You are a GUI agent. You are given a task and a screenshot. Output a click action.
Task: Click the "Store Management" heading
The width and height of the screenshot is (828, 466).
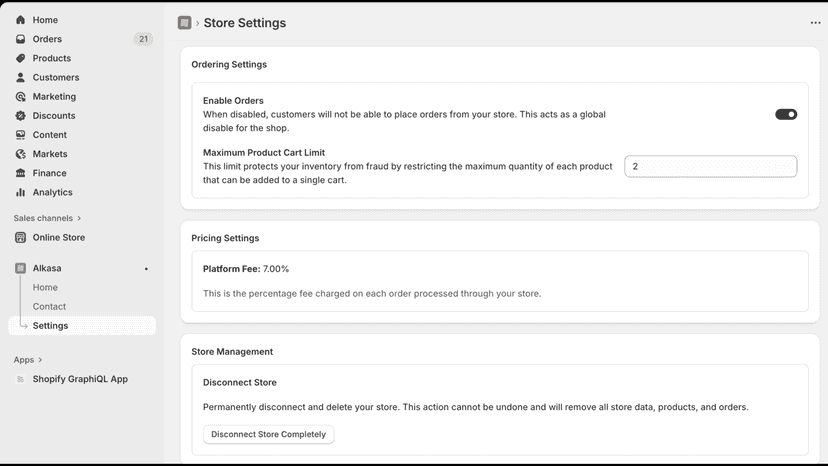coord(232,352)
